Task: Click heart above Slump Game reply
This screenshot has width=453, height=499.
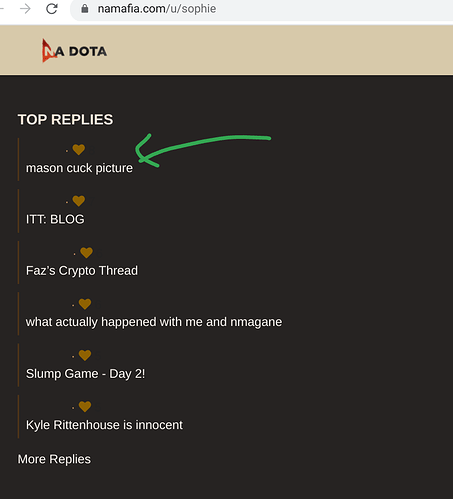Action: point(85,355)
